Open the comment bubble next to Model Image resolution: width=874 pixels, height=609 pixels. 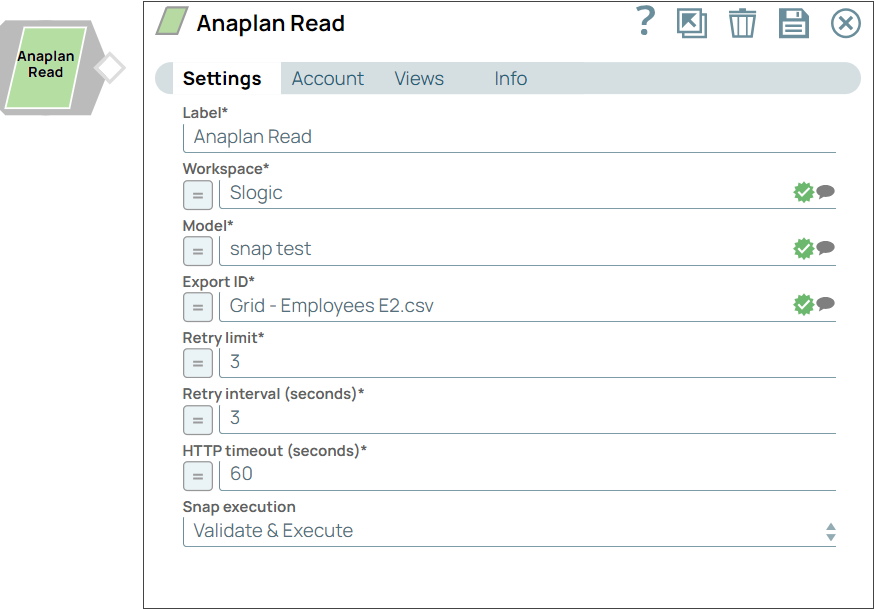coord(824,248)
